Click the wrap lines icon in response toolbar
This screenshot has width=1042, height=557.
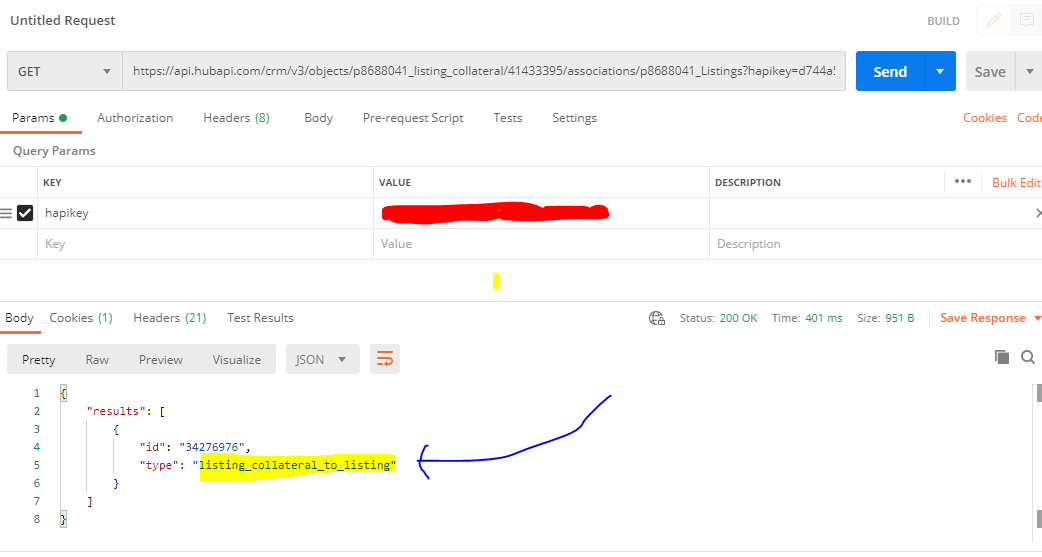385,359
